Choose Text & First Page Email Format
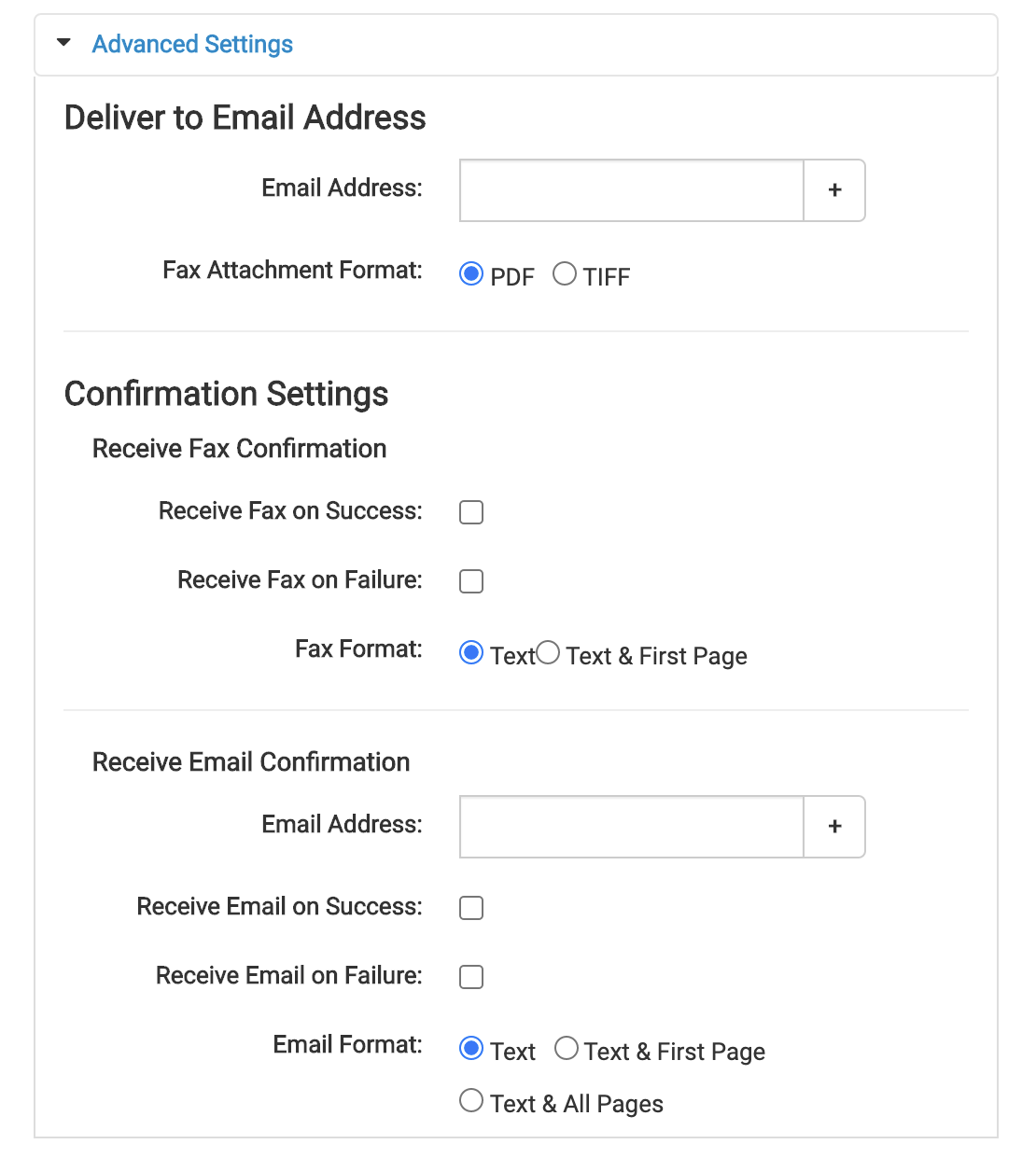 point(567,1049)
